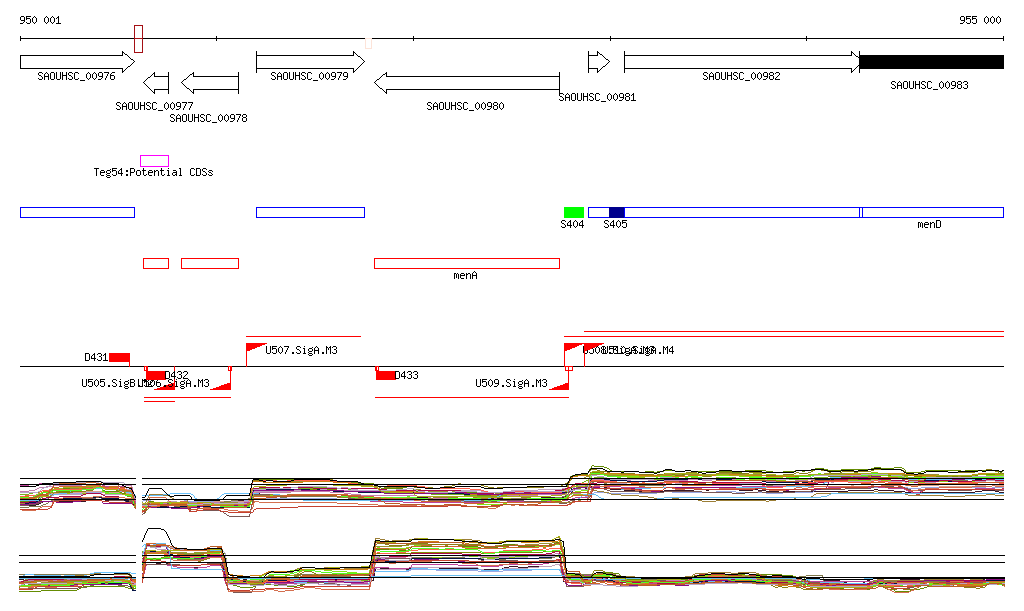Select the magenta Teg54 potential CDS box
This screenshot has width=1024, height=611.
pyautogui.click(x=154, y=161)
